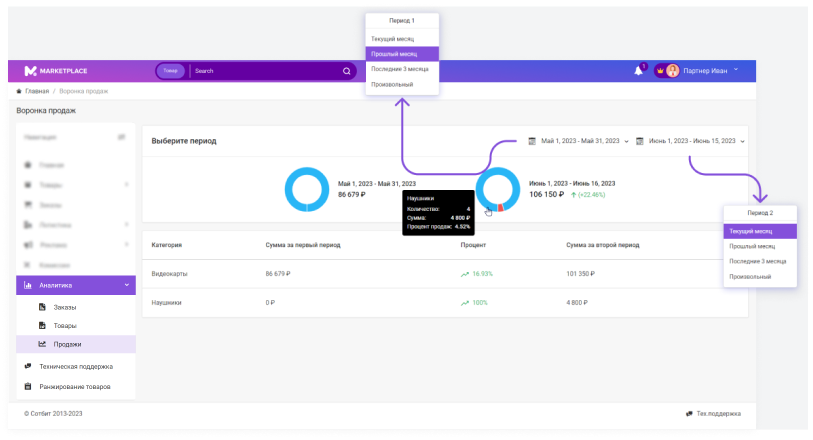The width and height of the screenshot is (813, 440).
Task: Select Последние 3 месяца in Период 2 menu
Action: click(x=760, y=261)
